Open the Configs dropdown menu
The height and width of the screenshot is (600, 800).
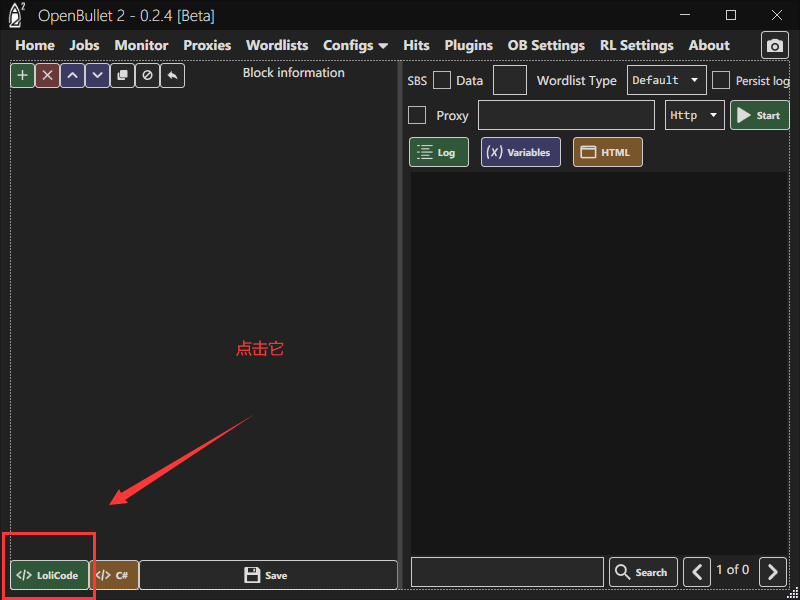(355, 45)
